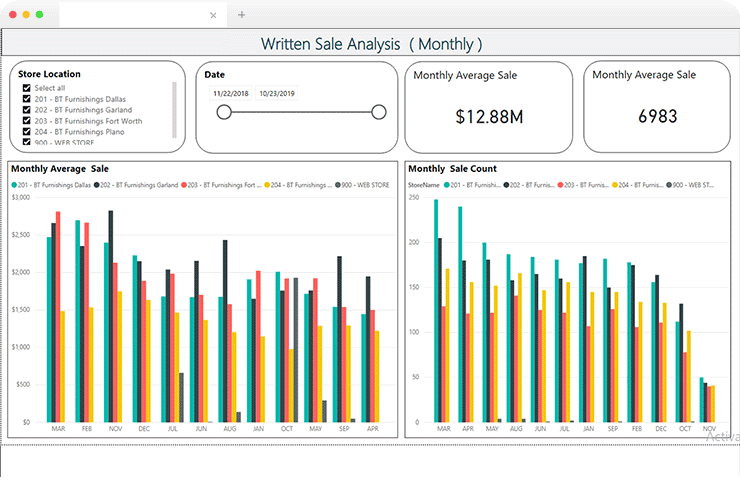Viewport: 740px width, 490px height.
Task: Click the dark AUG bar in Average Sale chart
Action: [225, 331]
